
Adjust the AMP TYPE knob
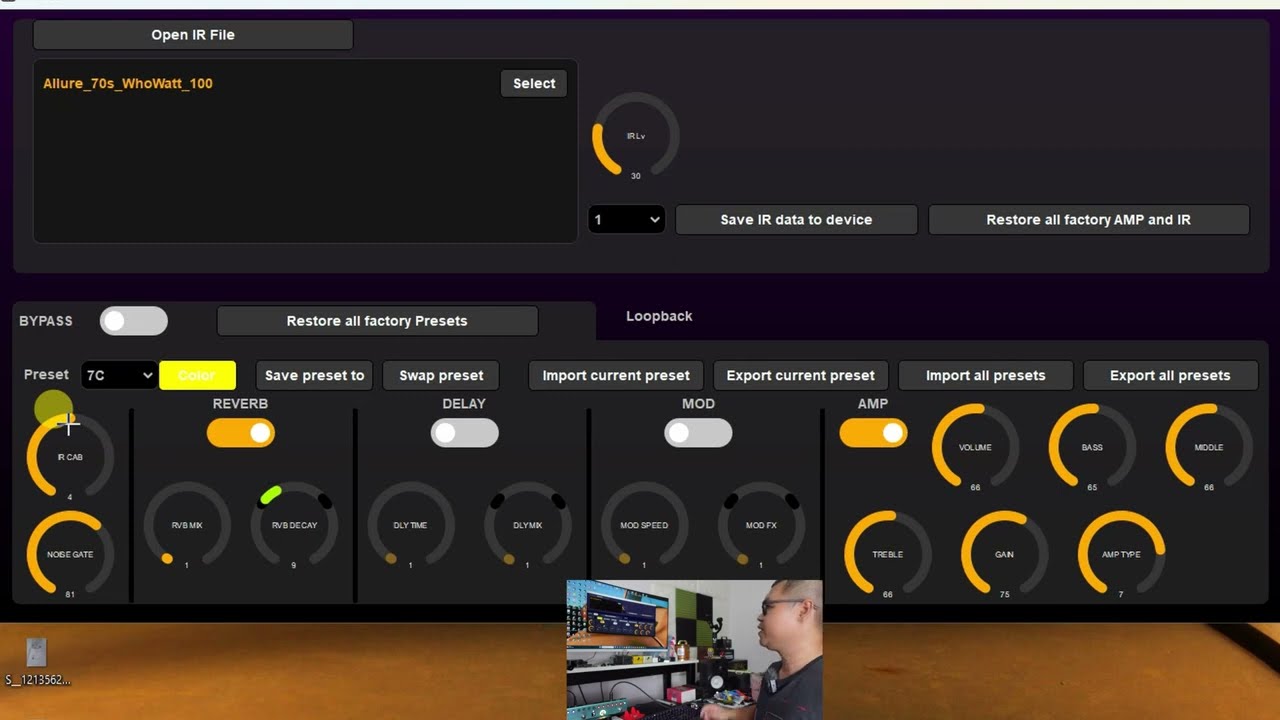pos(1122,554)
